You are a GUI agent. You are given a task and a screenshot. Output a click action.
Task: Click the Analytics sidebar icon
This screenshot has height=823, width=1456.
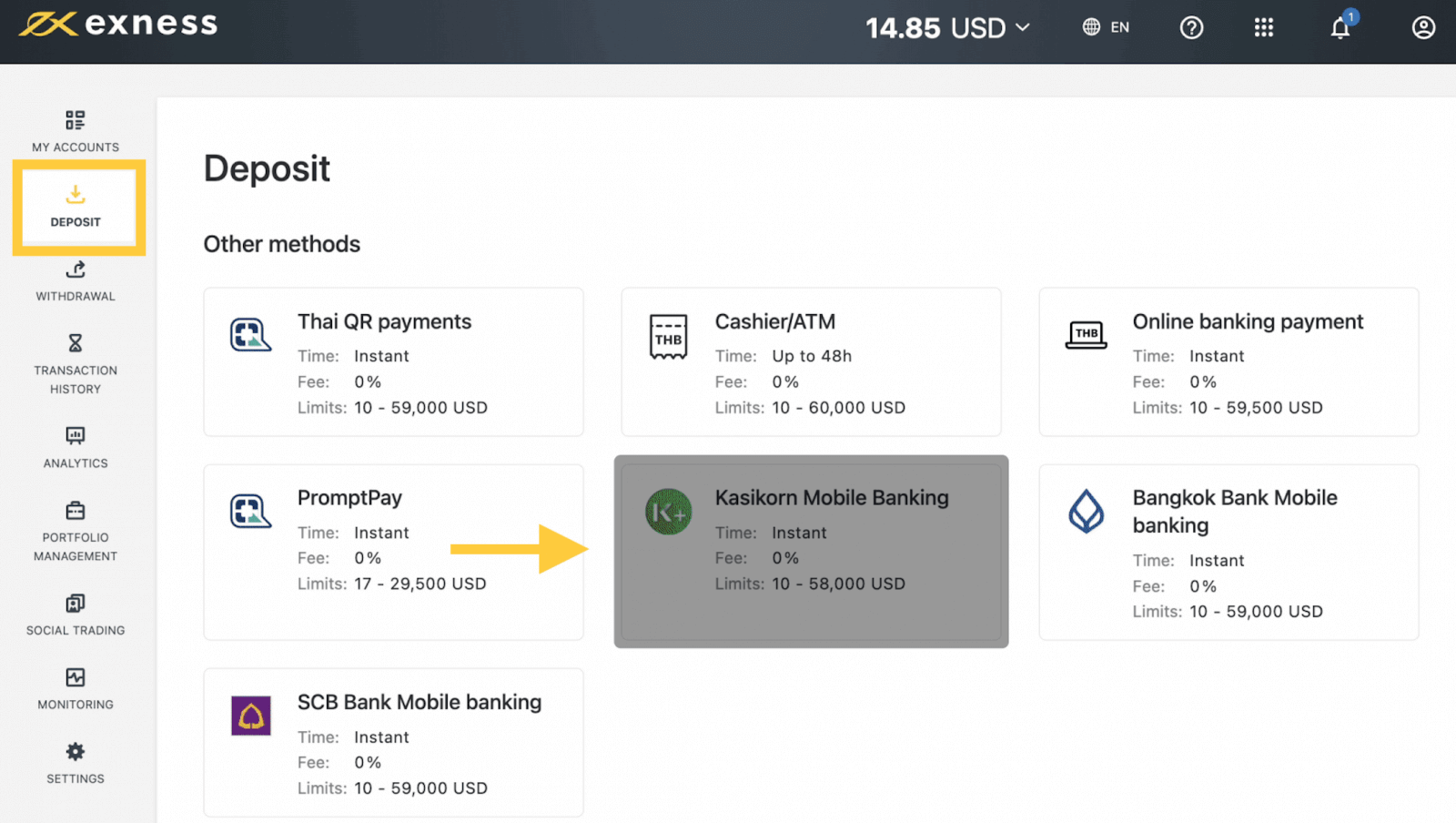click(76, 436)
